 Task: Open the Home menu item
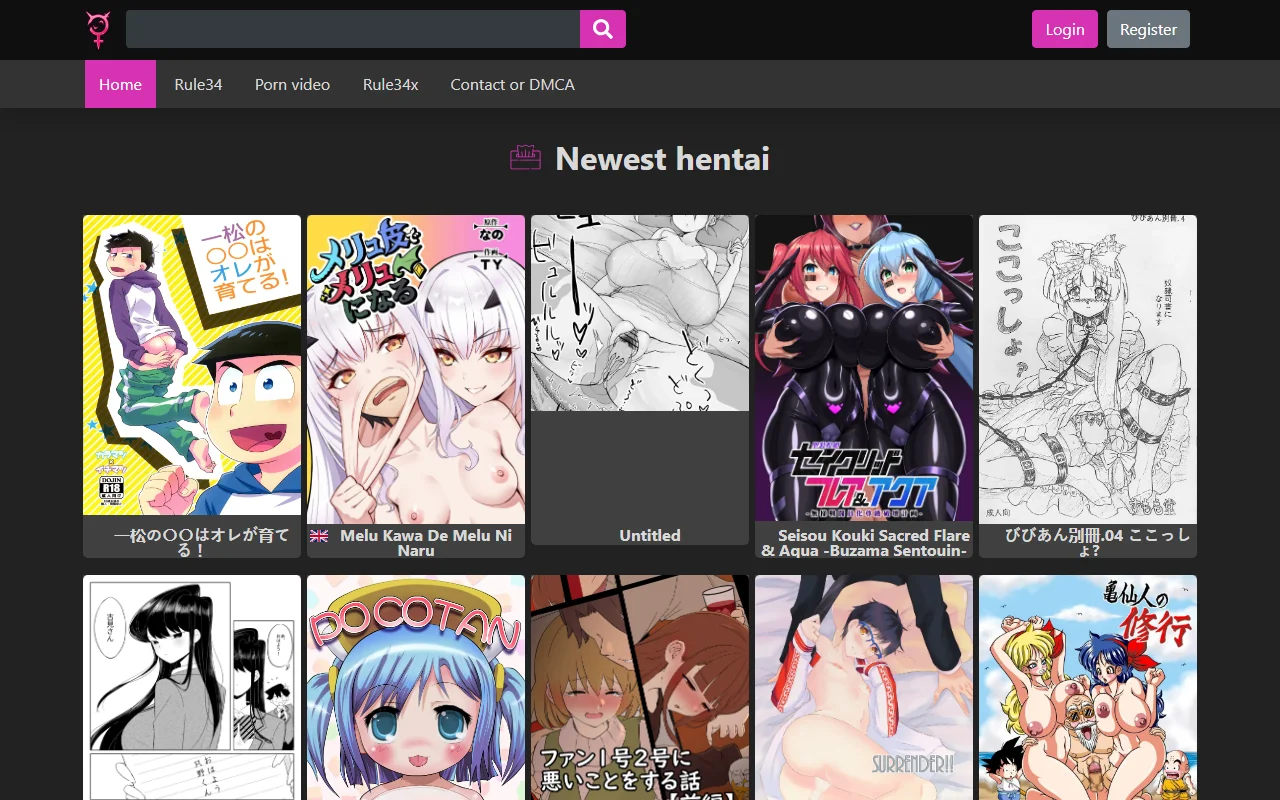(120, 84)
